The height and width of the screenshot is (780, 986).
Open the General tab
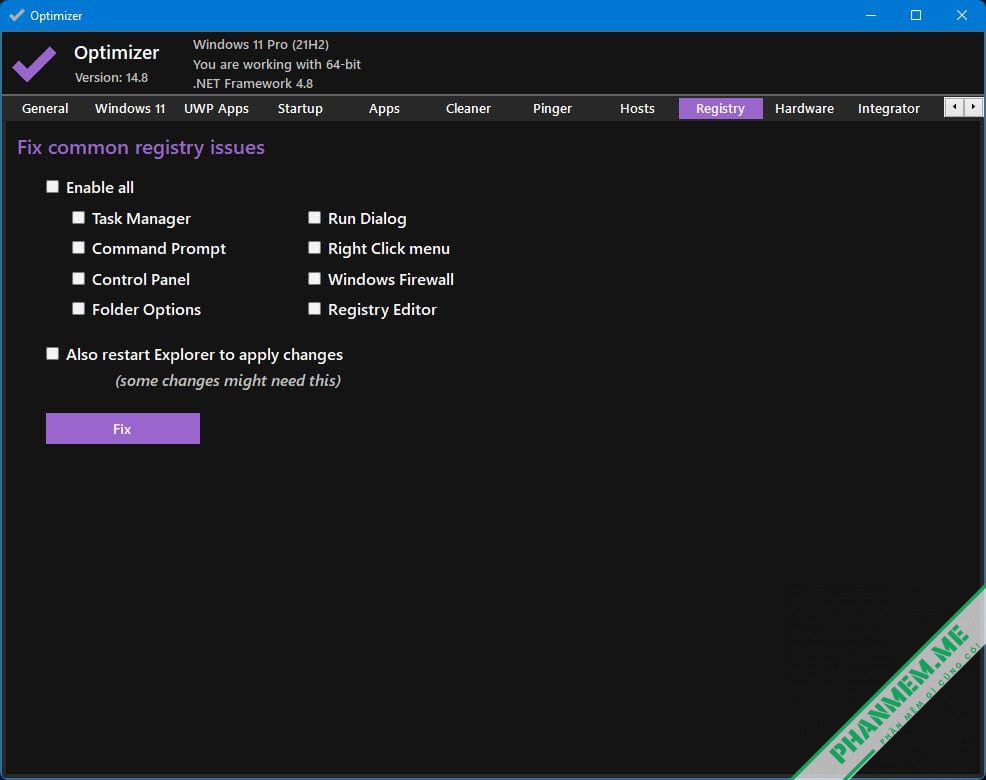(x=45, y=108)
